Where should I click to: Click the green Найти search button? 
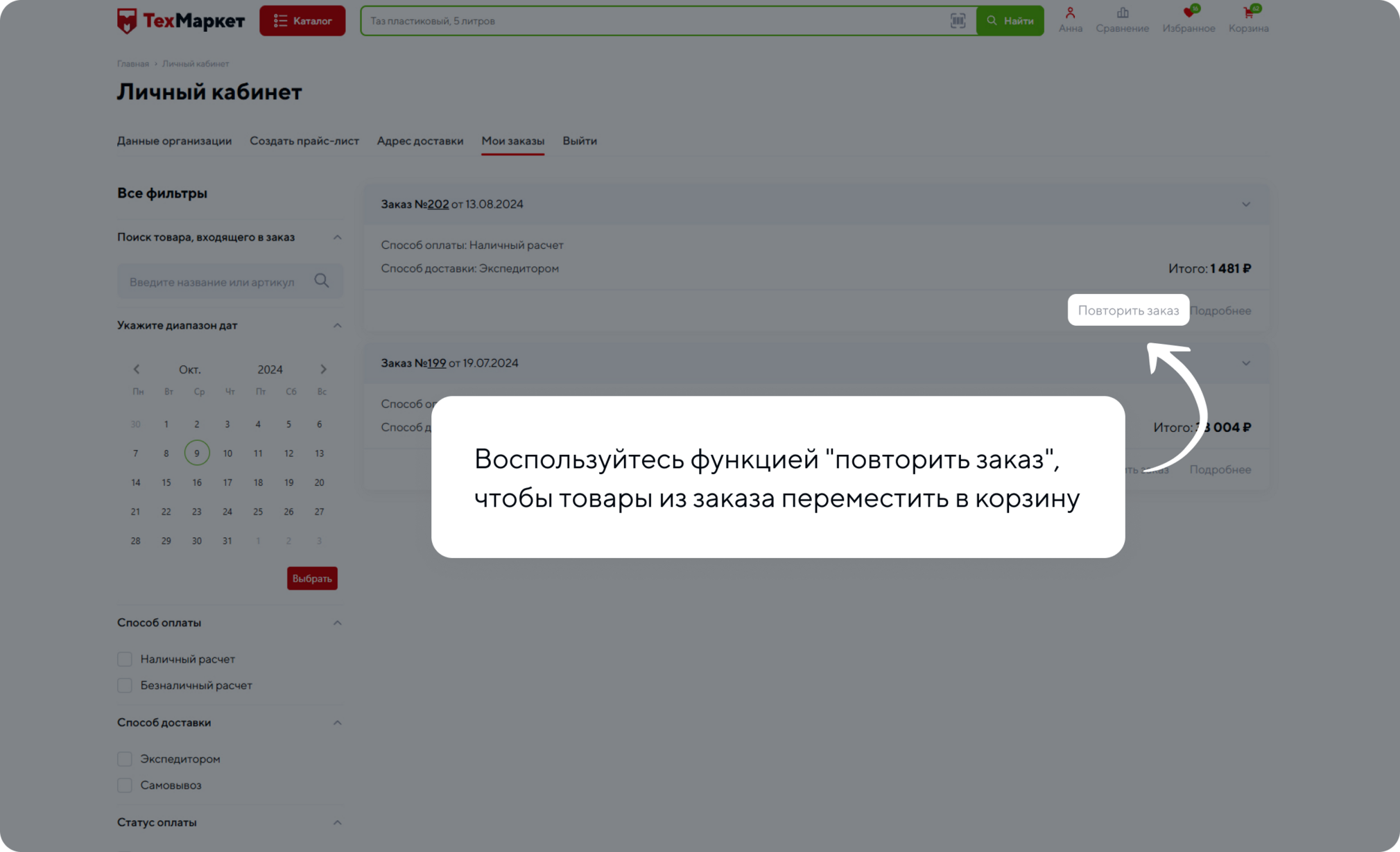1010,21
